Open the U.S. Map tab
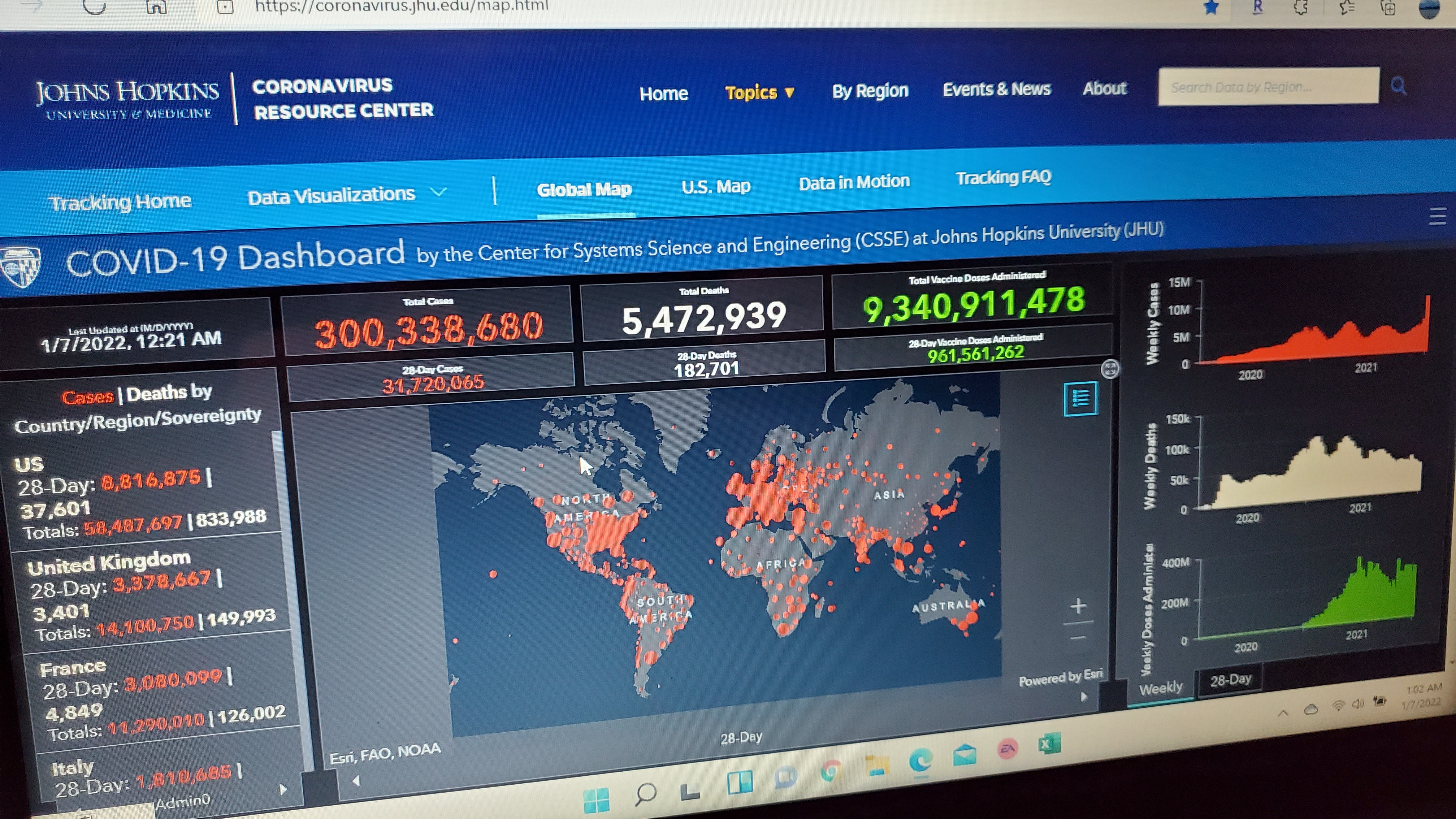Screen dimensions: 1456x819 (716, 187)
